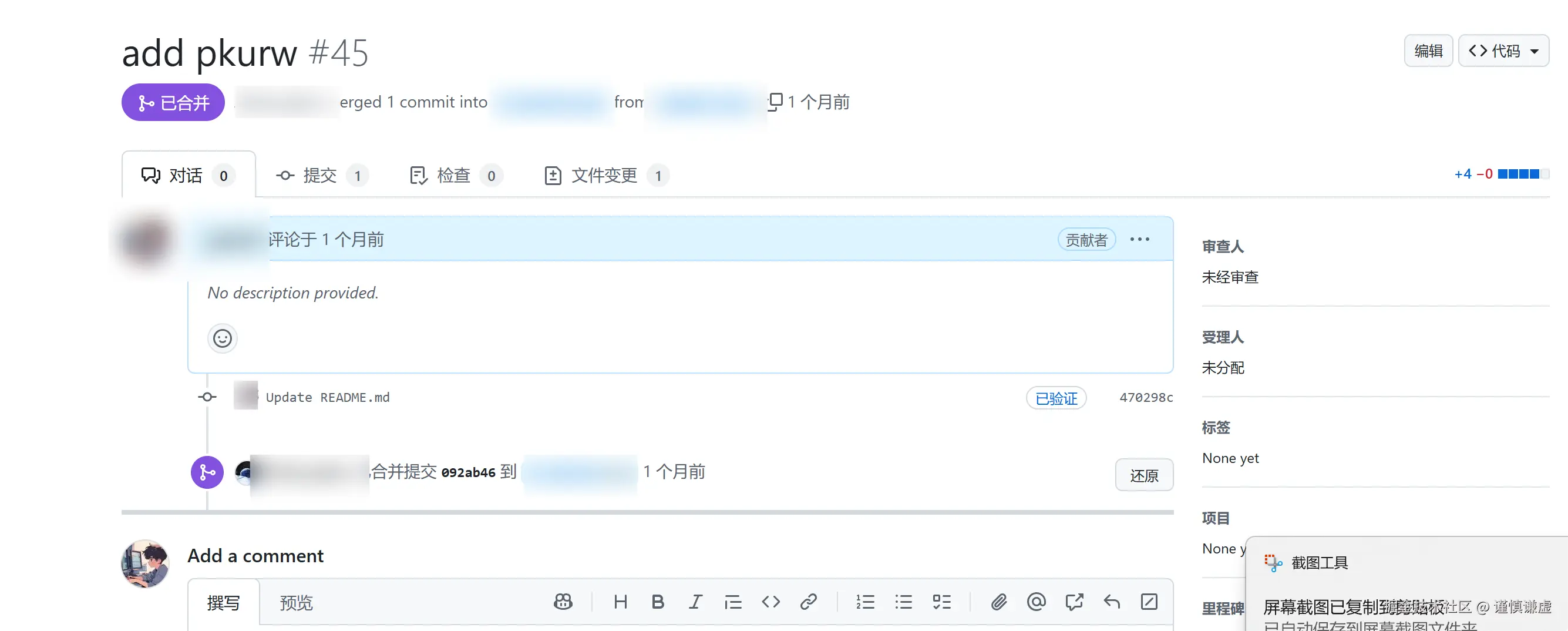The image size is (1568, 631).
Task: Attach a file using the paperclip icon
Action: pos(999,602)
